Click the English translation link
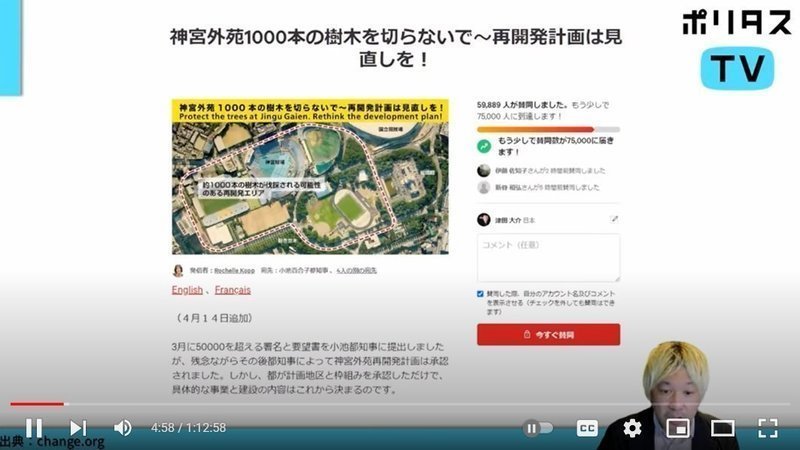Viewport: 800px width, 450px height. click(187, 290)
